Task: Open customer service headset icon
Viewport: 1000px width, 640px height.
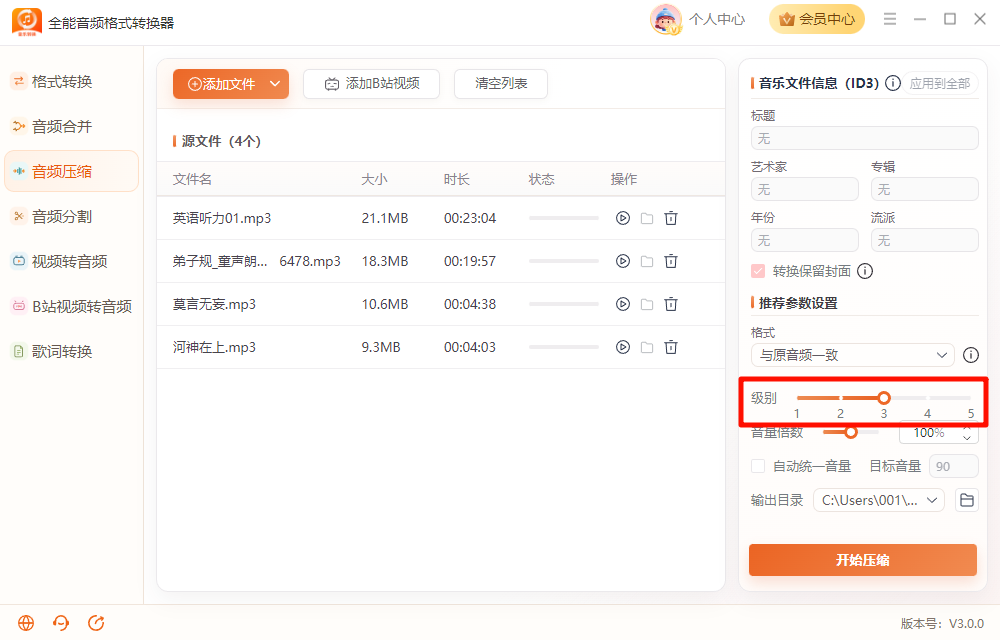Action: coord(61,623)
